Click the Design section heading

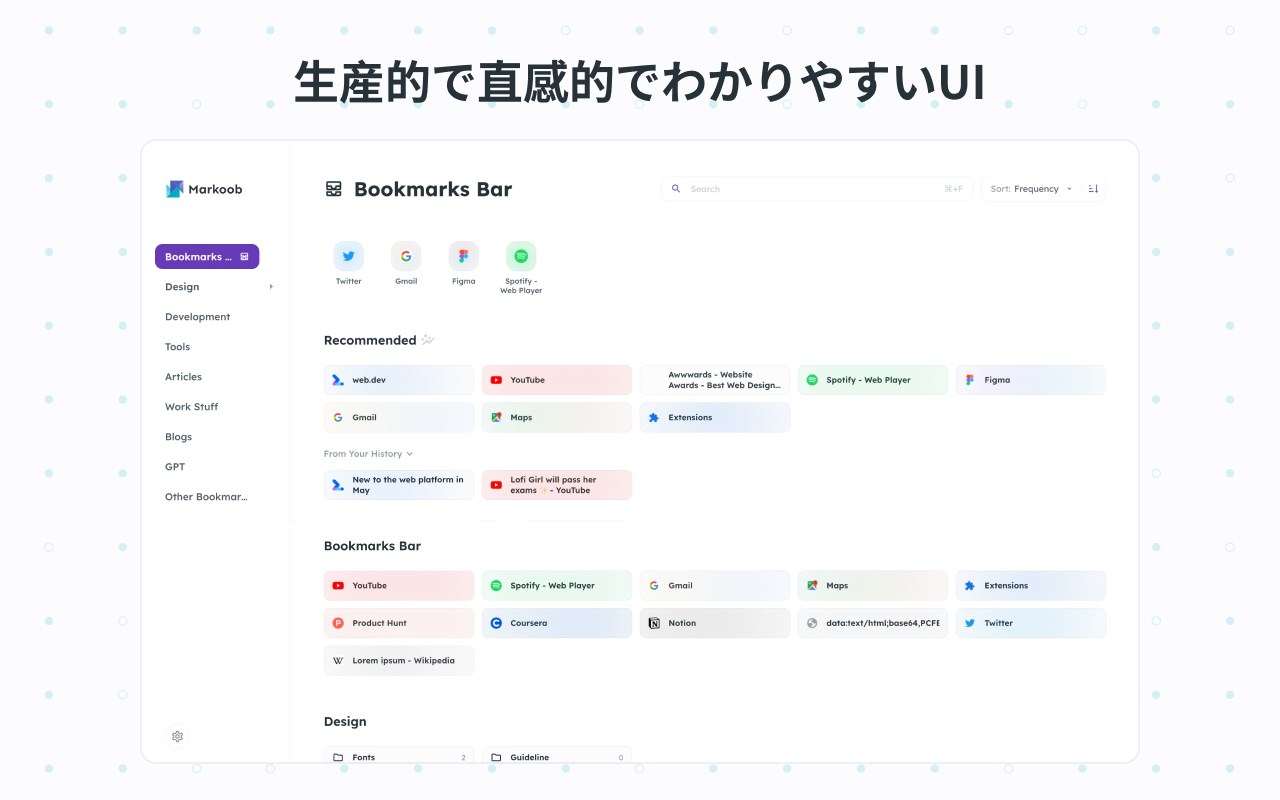tap(345, 722)
